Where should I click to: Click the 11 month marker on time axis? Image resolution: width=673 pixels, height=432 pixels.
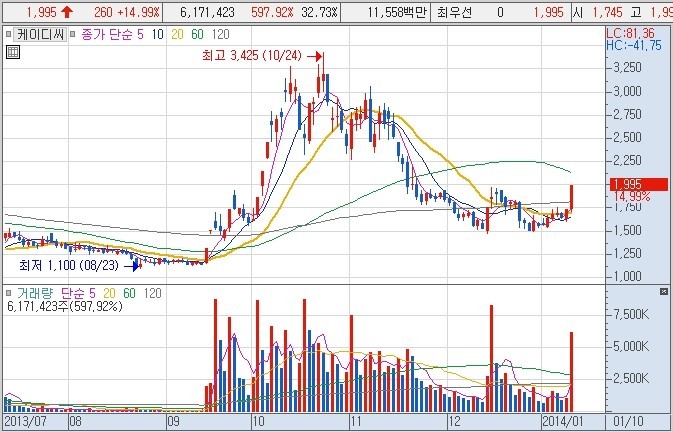356,421
